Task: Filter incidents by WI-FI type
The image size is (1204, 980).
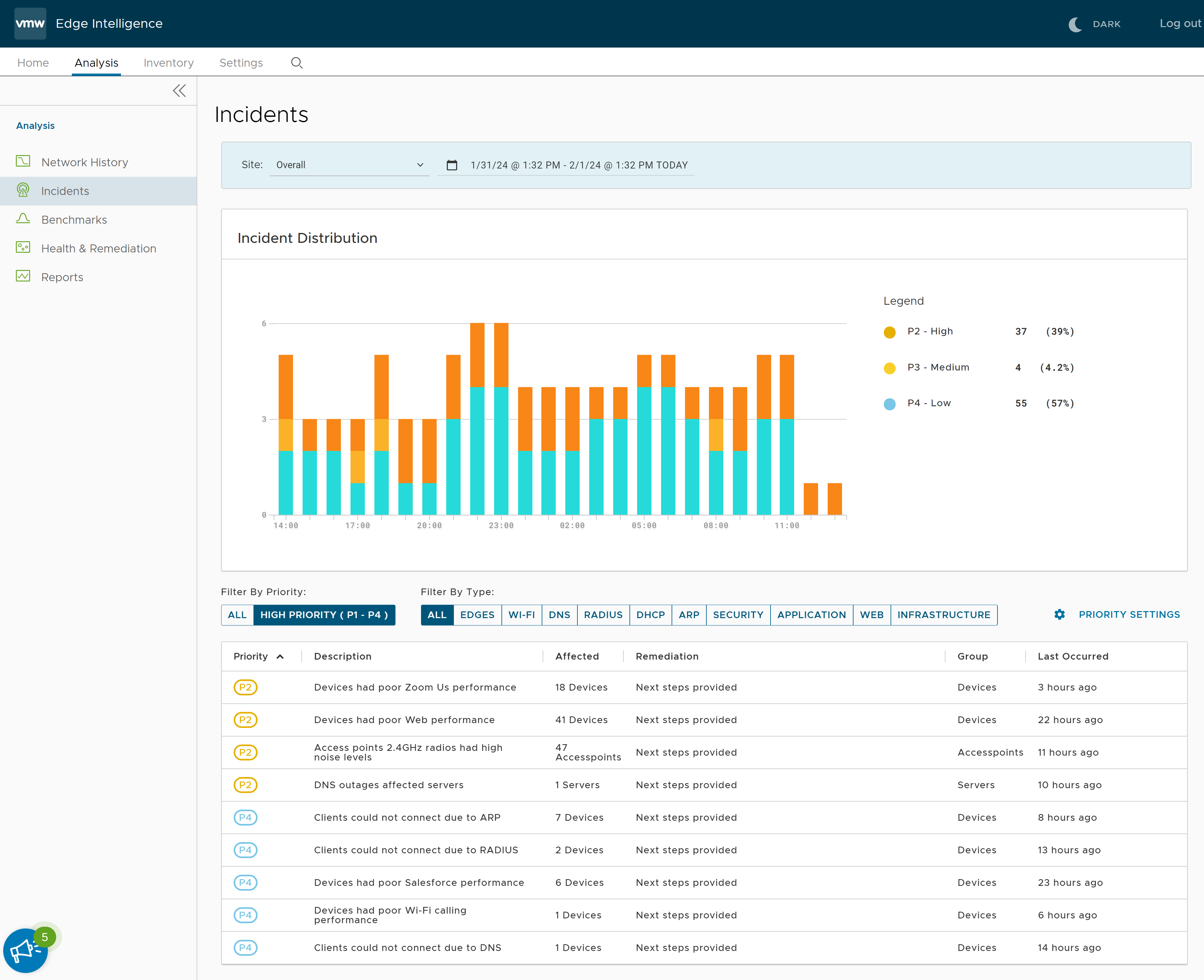Action: 522,615
